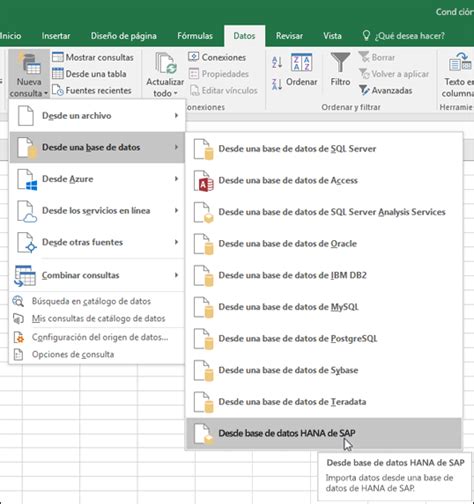Click Editar vínculos
This screenshot has width=474, height=504.
[x=223, y=90]
